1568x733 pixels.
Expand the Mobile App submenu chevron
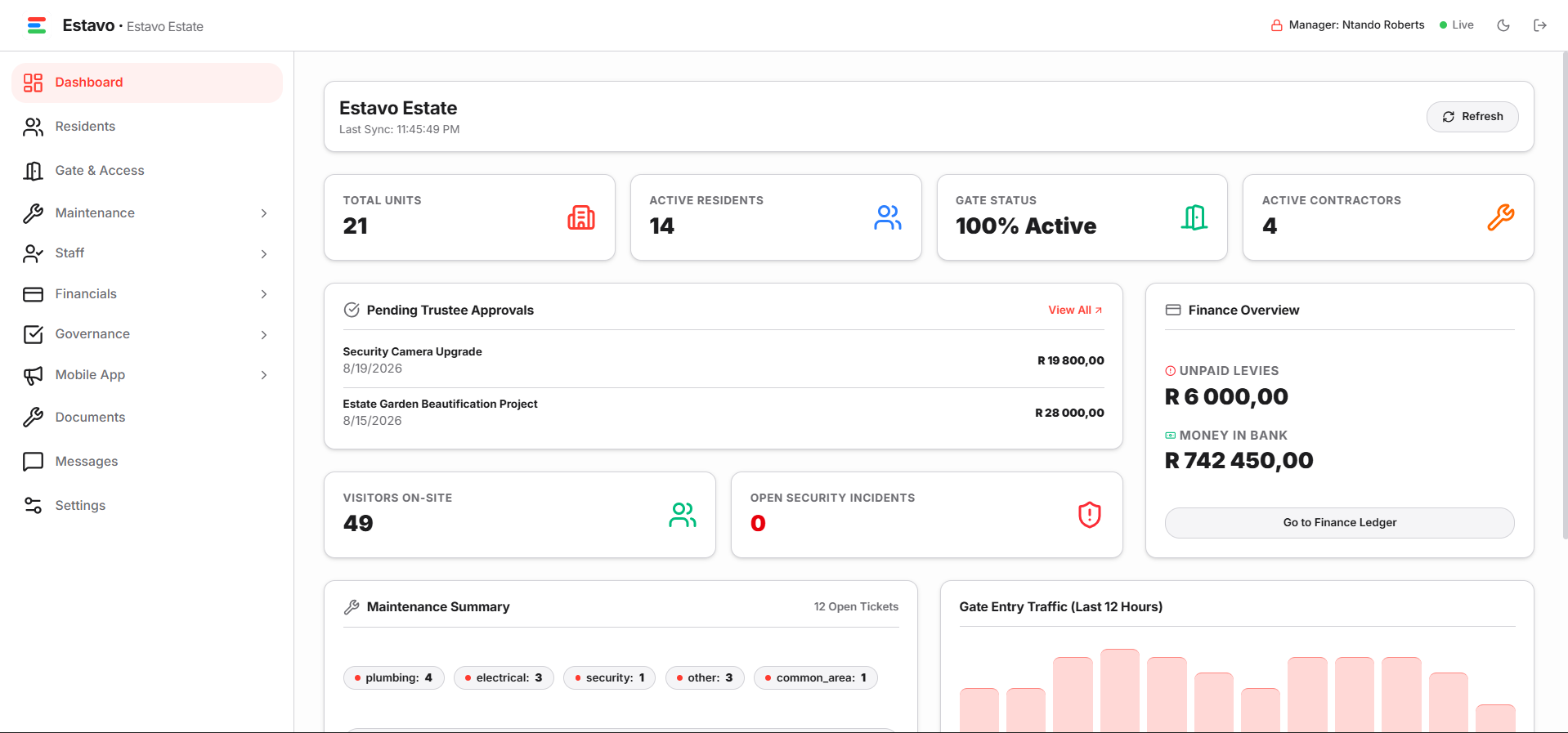coord(264,375)
